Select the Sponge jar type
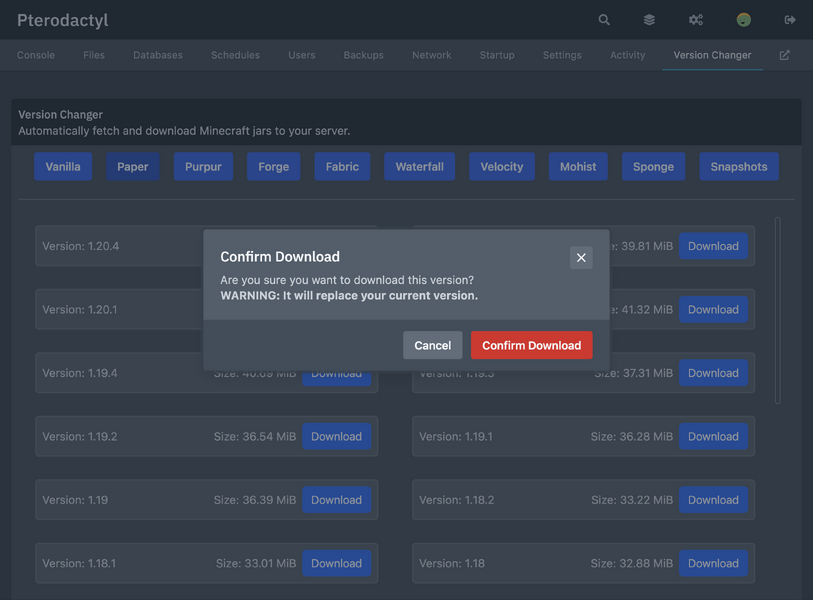Image resolution: width=813 pixels, height=600 pixels. 653,166
